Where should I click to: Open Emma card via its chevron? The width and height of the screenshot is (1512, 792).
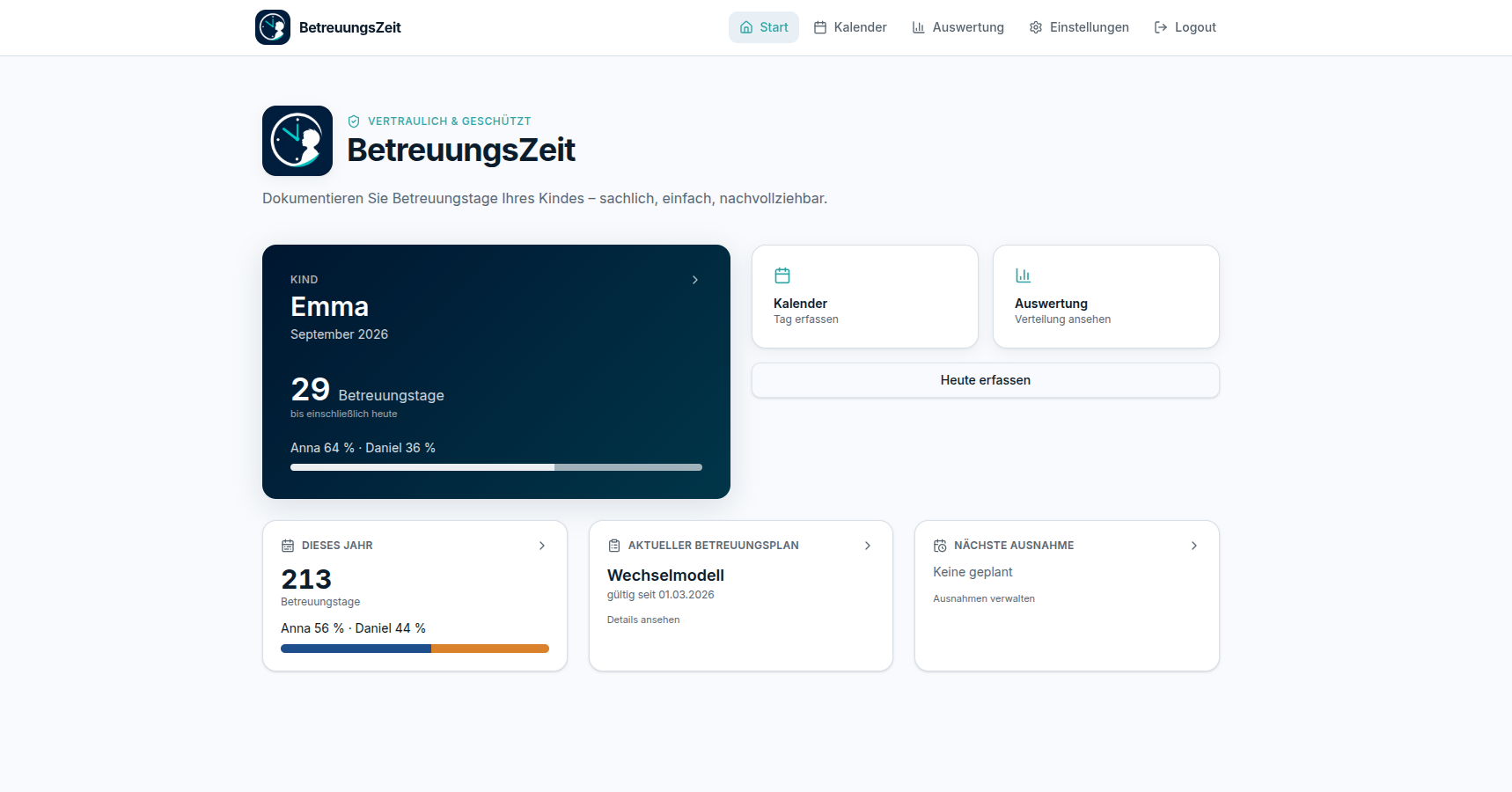(x=695, y=280)
